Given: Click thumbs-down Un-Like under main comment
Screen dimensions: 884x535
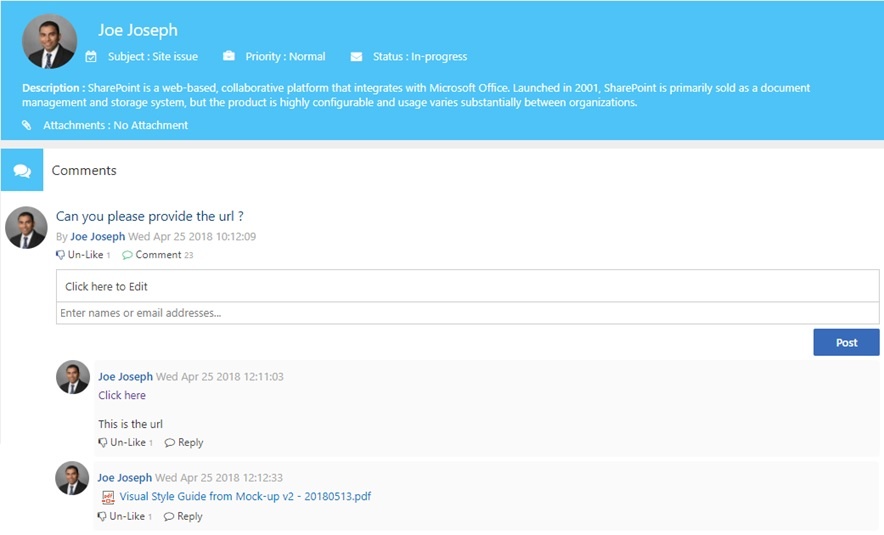Looking at the screenshot, I should click(x=79, y=255).
